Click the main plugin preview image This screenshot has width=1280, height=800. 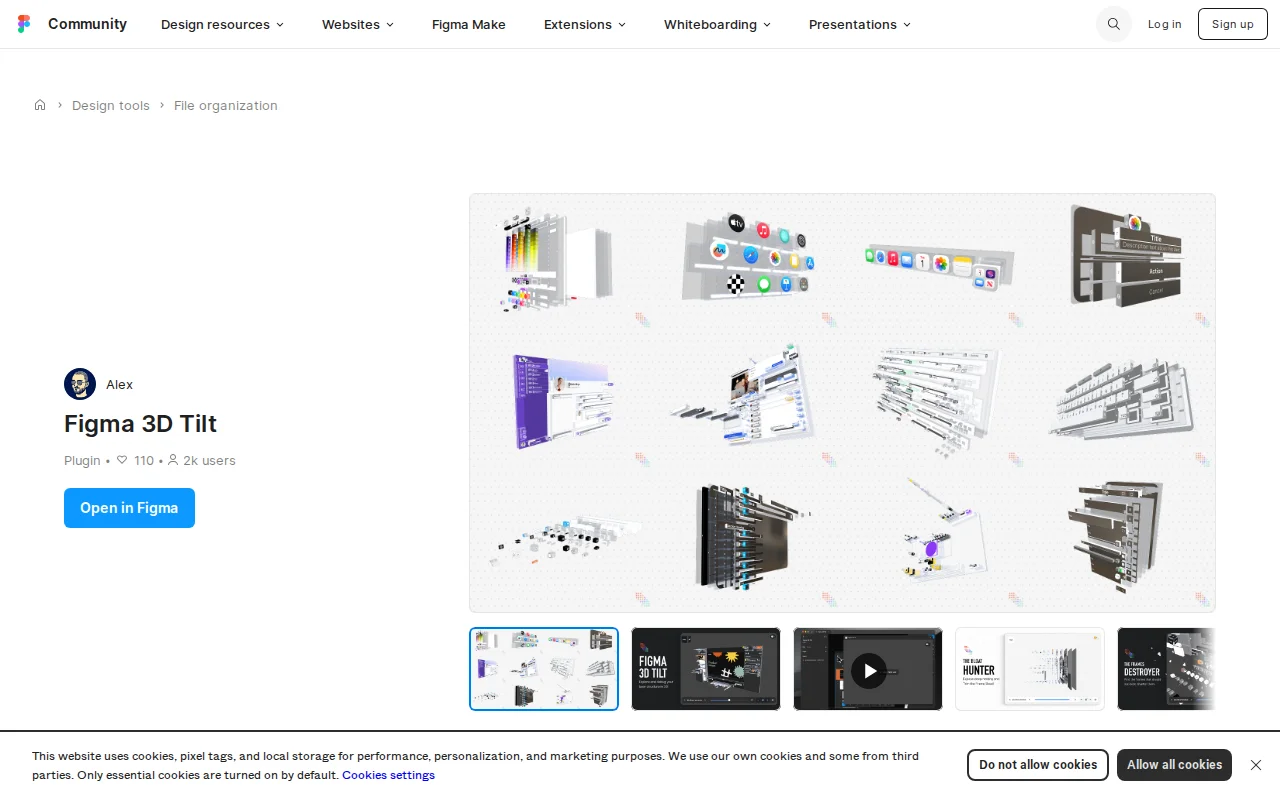pos(842,403)
